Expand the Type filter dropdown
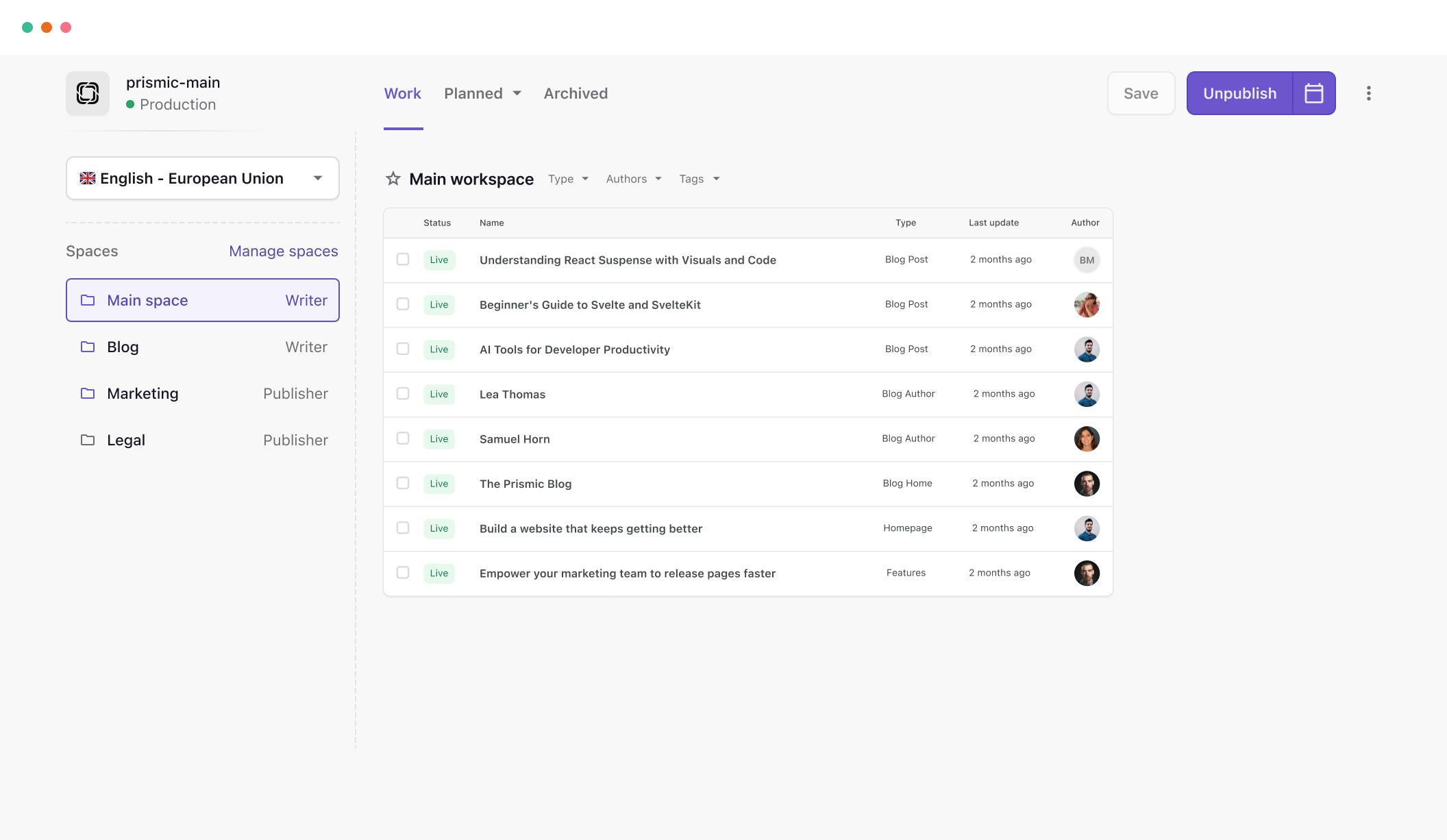 568,179
